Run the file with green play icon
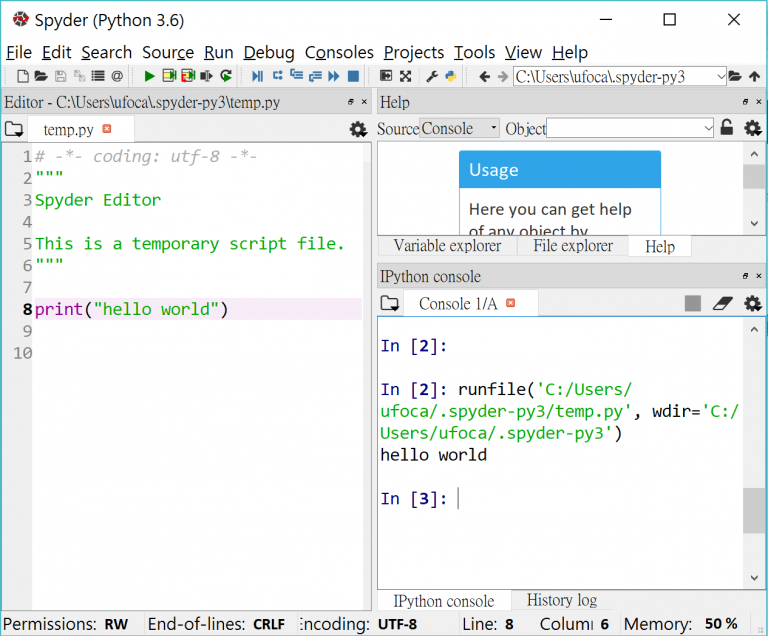 pos(149,76)
